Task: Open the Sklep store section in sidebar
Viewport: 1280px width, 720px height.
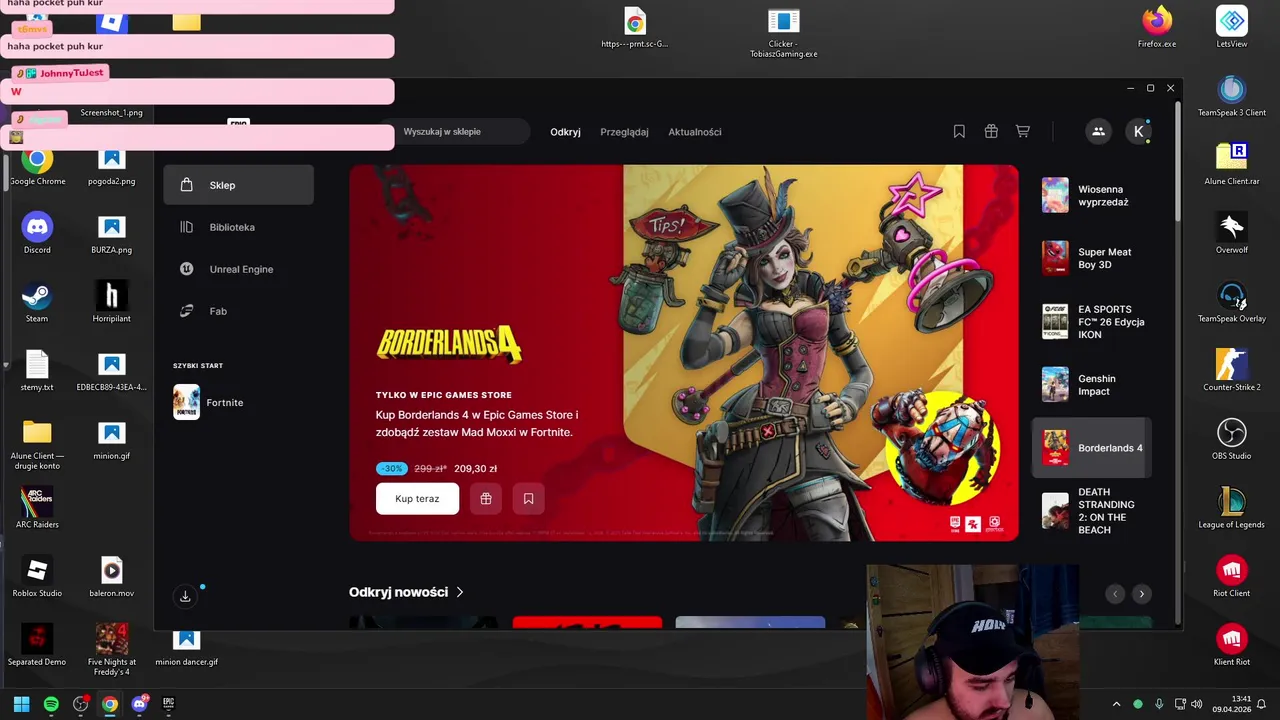Action: (238, 185)
